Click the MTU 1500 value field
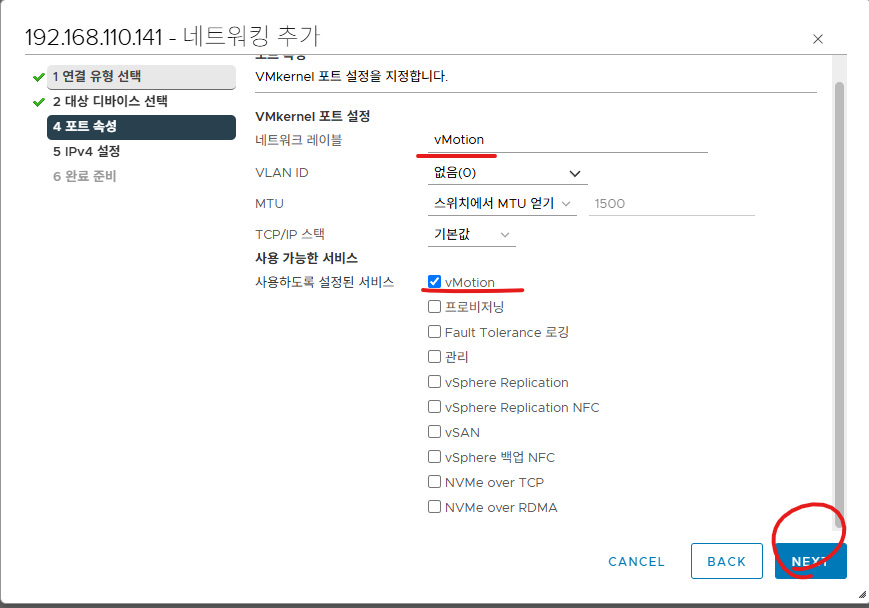 672,204
